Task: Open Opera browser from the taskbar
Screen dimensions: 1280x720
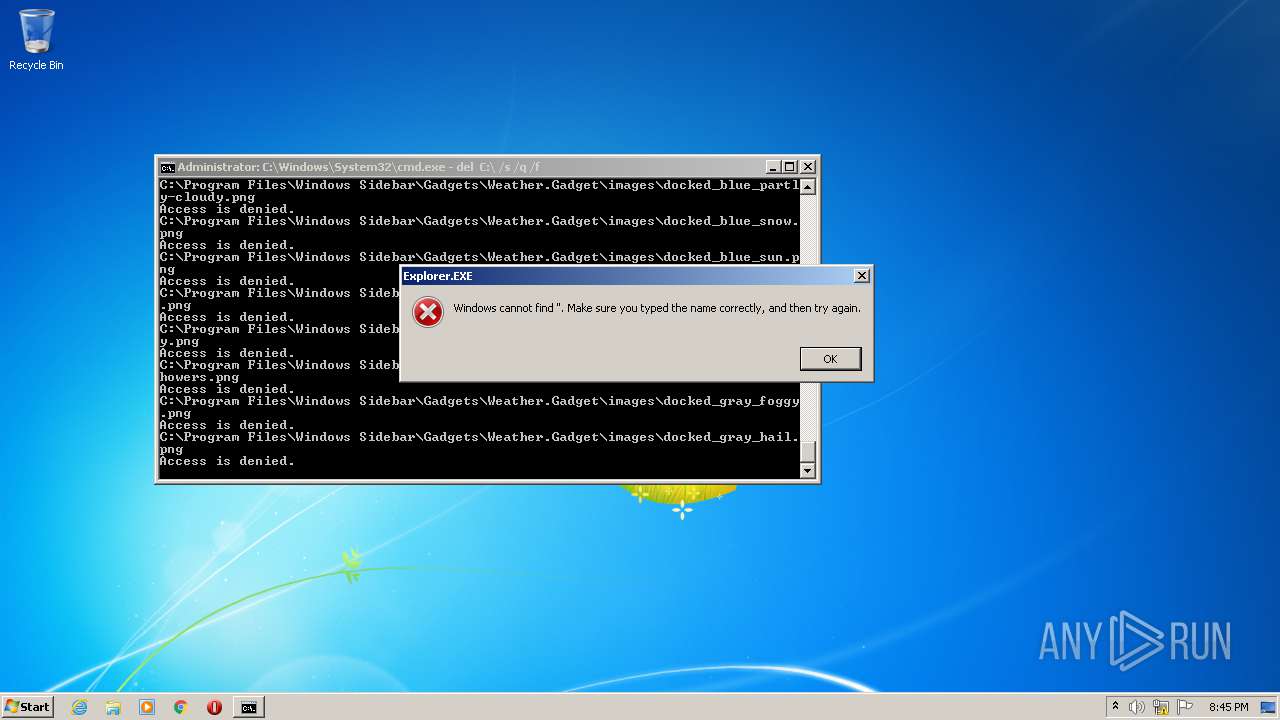Action: [x=214, y=707]
